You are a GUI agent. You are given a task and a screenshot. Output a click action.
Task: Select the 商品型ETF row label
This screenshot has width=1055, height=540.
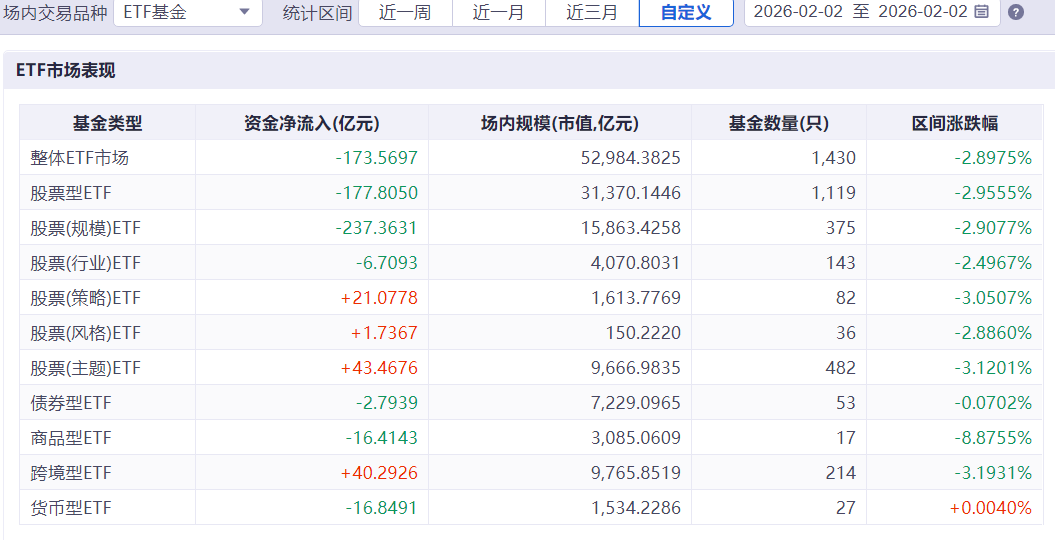click(x=71, y=438)
